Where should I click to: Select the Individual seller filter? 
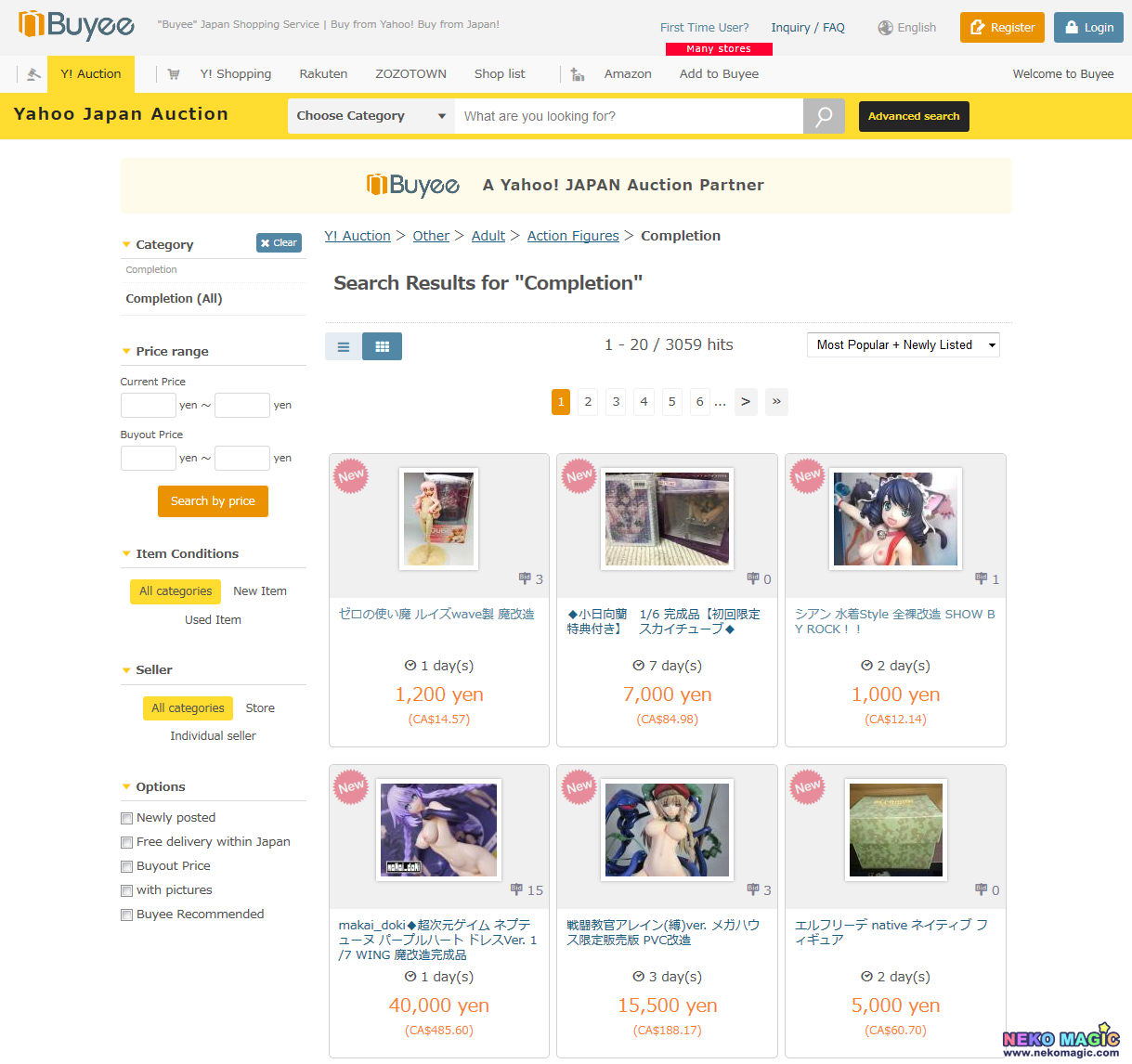213,736
